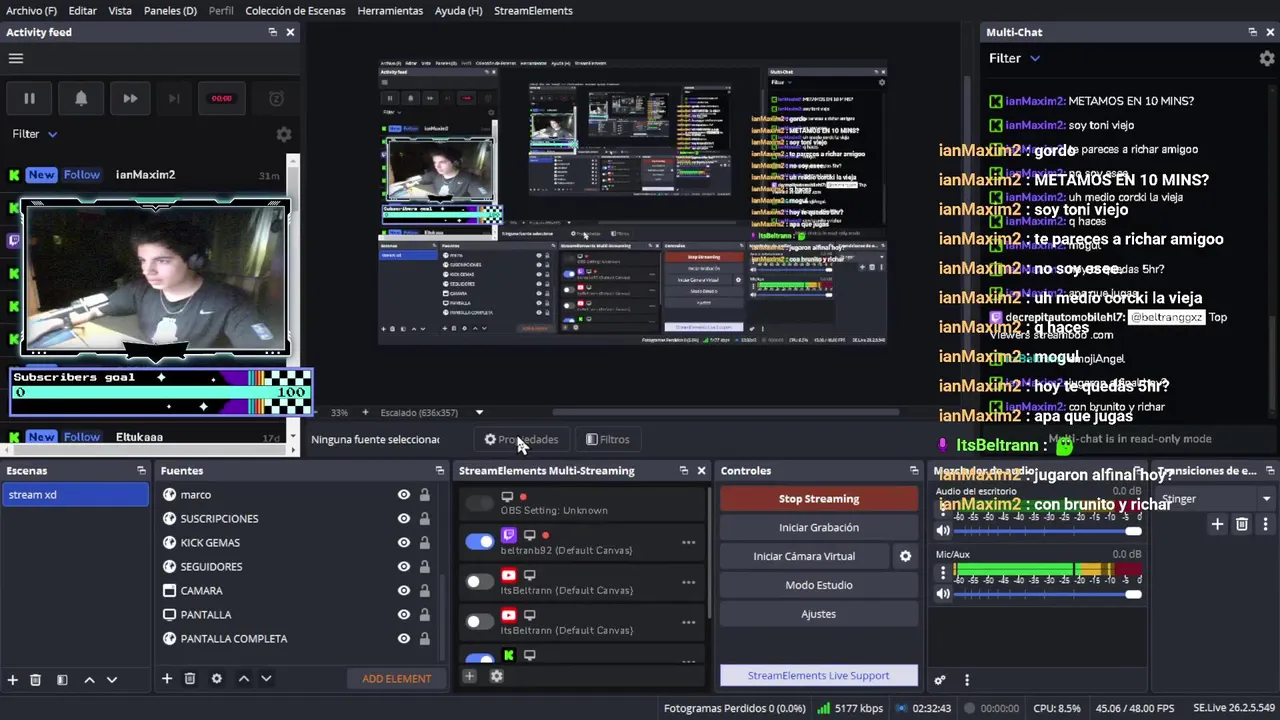
Task: Click Iniciar Grabación button
Action: (819, 528)
